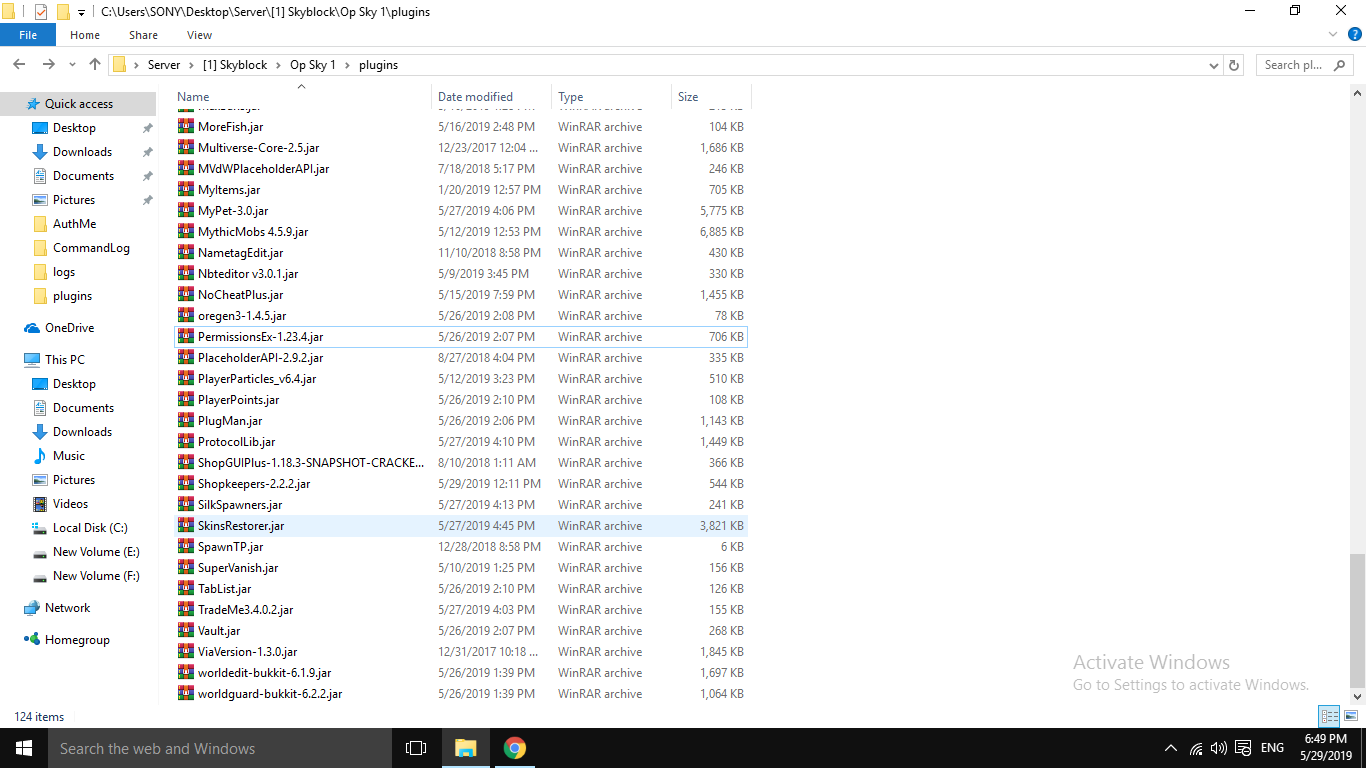
Task: Open New Volume (F:) drive
Action: coord(96,576)
